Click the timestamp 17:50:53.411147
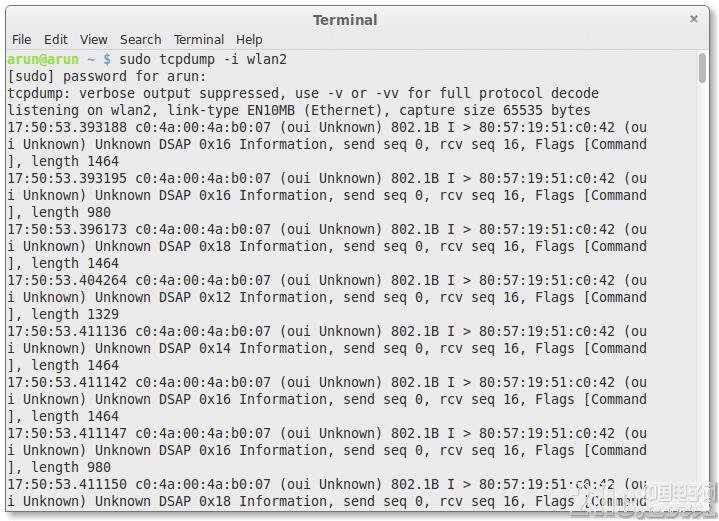 coord(67,433)
